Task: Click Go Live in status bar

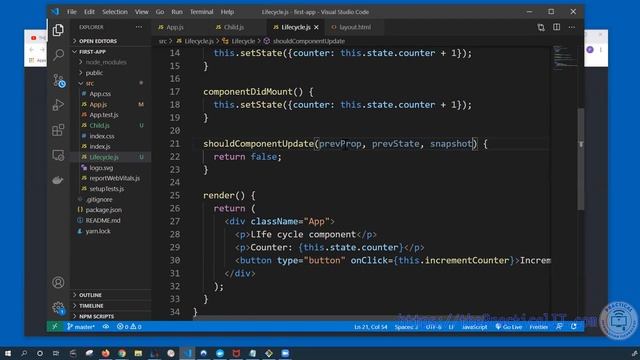Action: pyautogui.click(x=509, y=327)
